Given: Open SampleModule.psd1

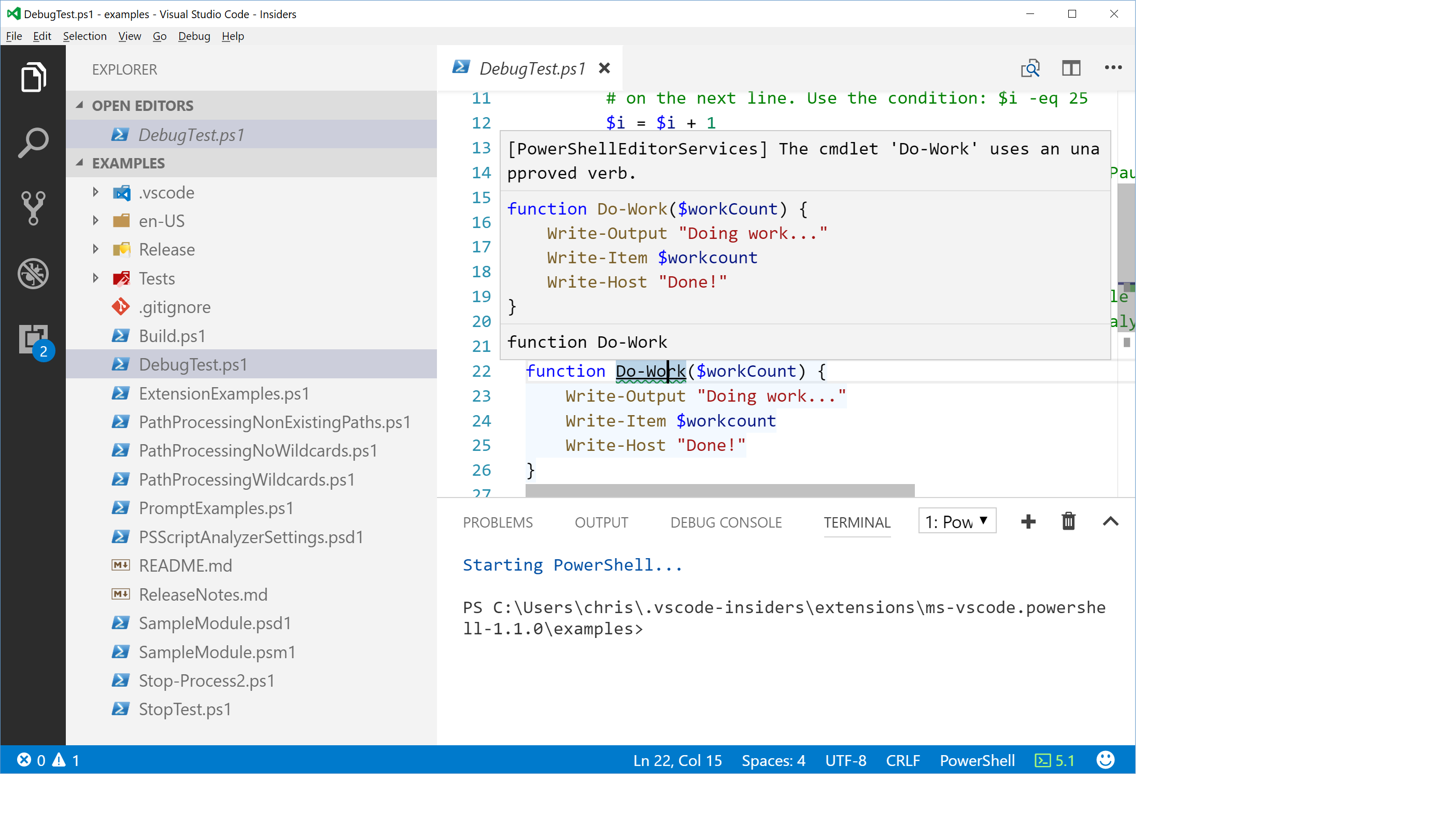Looking at the screenshot, I should [251, 623].
